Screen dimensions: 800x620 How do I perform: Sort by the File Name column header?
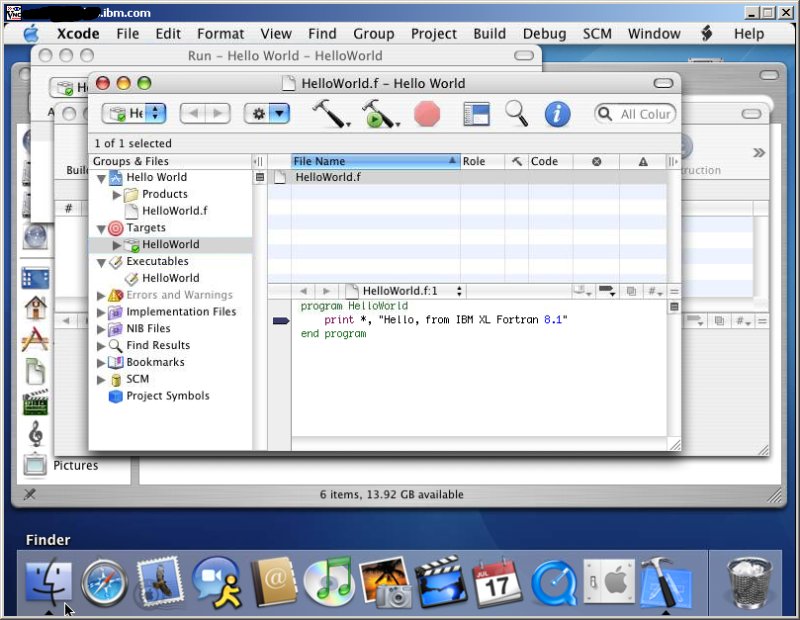(x=370, y=161)
